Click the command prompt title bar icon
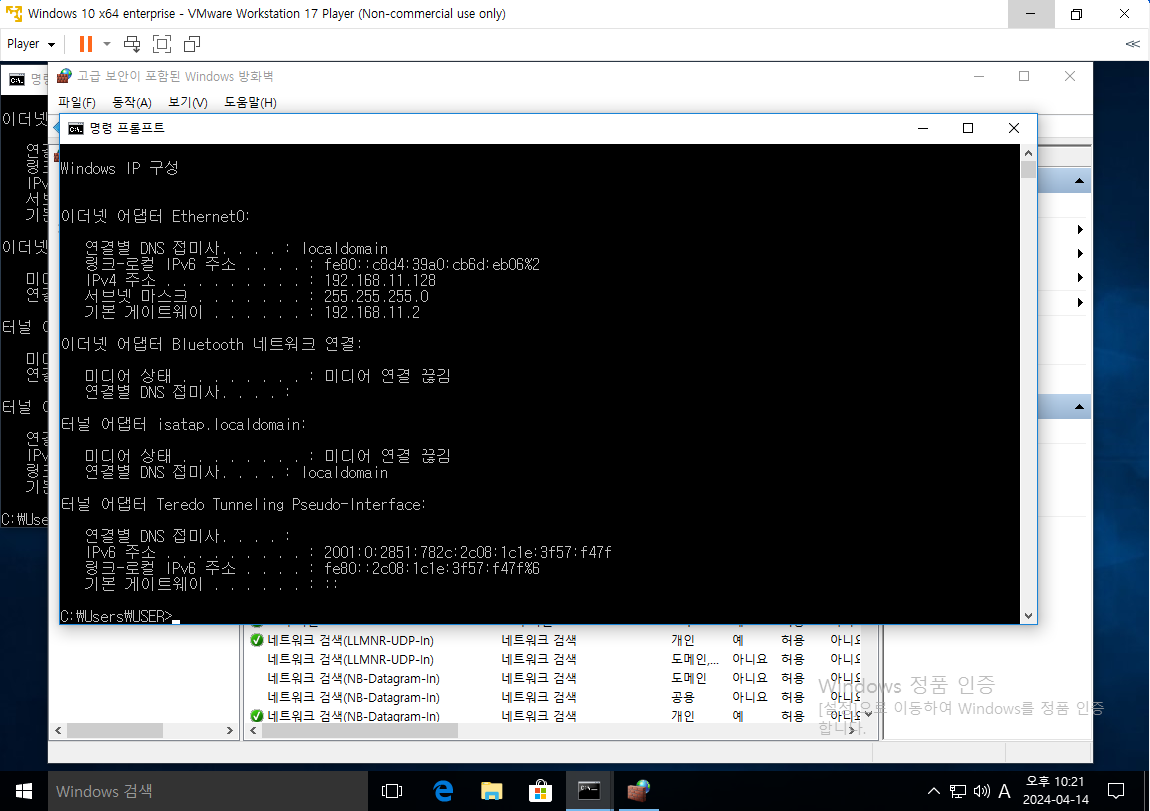Image resolution: width=1150 pixels, height=811 pixels. 76,128
